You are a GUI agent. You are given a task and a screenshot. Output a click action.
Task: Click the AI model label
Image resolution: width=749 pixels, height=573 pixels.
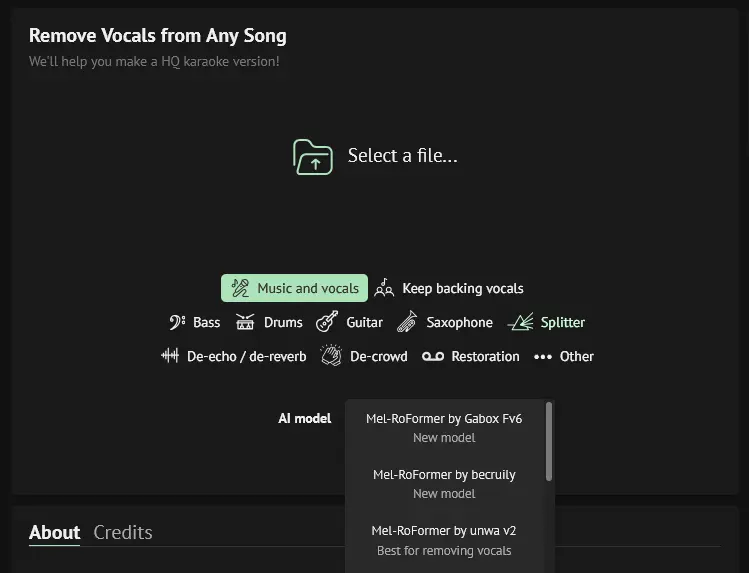coord(305,418)
